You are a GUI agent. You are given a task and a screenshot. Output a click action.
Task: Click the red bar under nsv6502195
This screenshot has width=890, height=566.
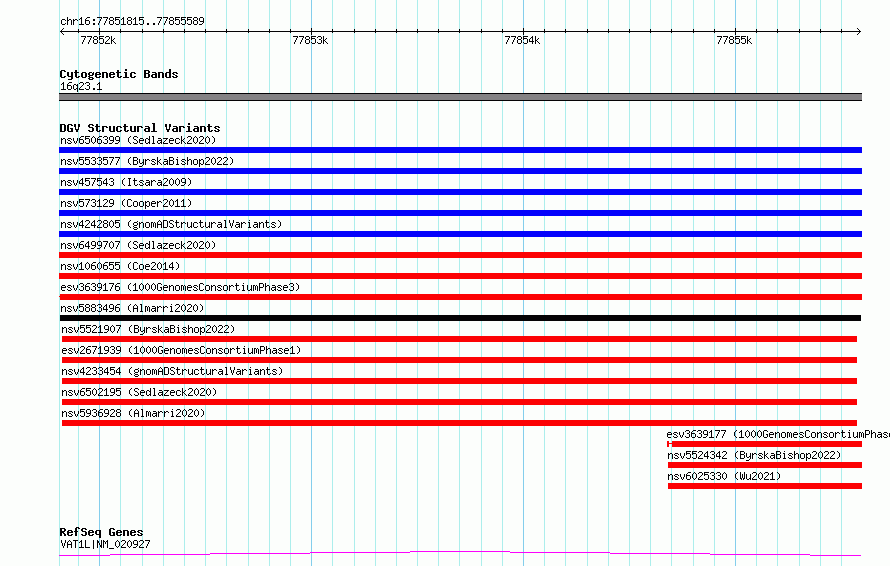click(459, 402)
